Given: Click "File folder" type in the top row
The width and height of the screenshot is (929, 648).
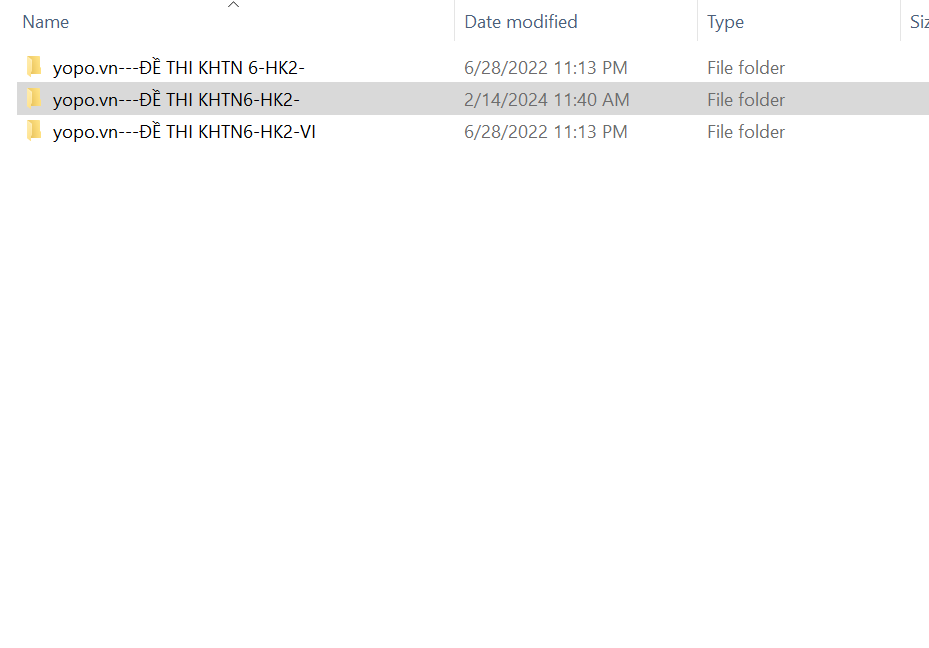Looking at the screenshot, I should [746, 68].
